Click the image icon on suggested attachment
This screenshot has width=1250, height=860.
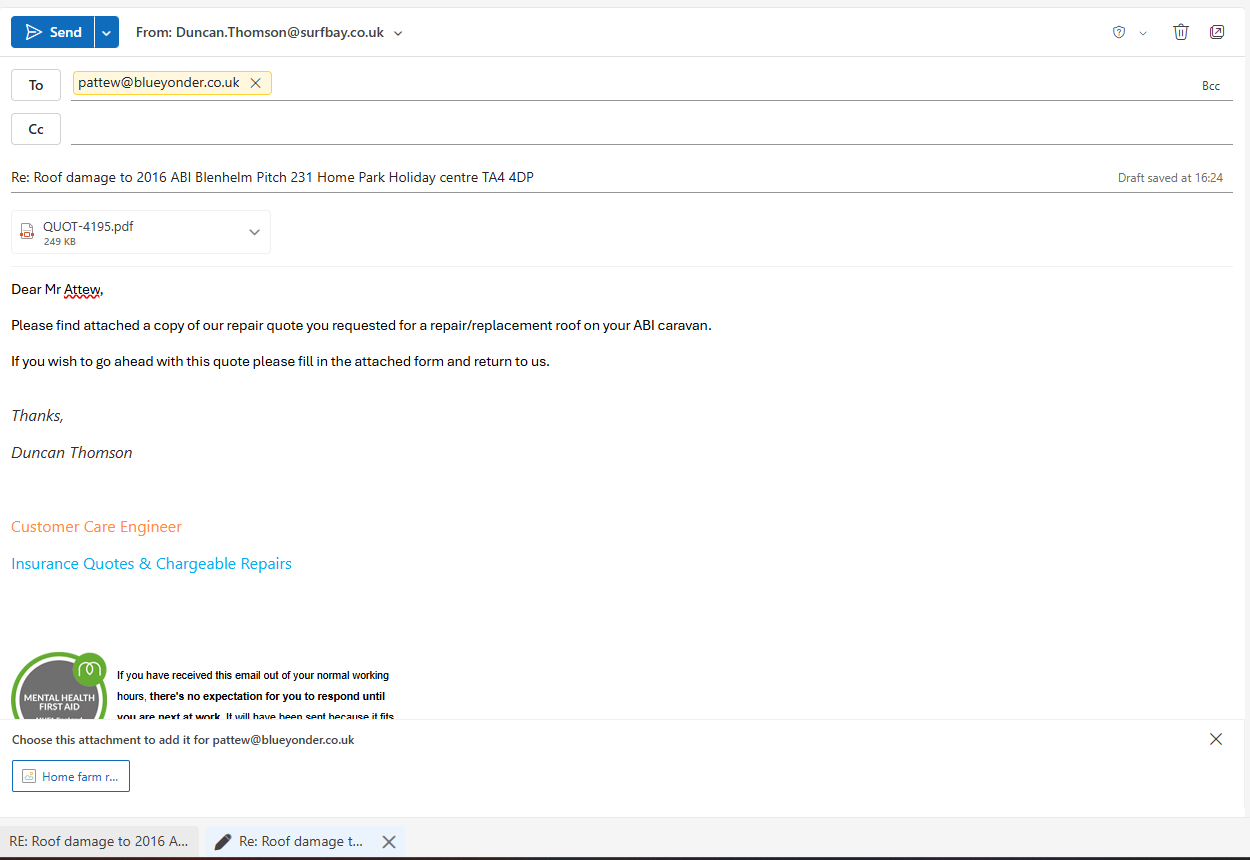(29, 776)
